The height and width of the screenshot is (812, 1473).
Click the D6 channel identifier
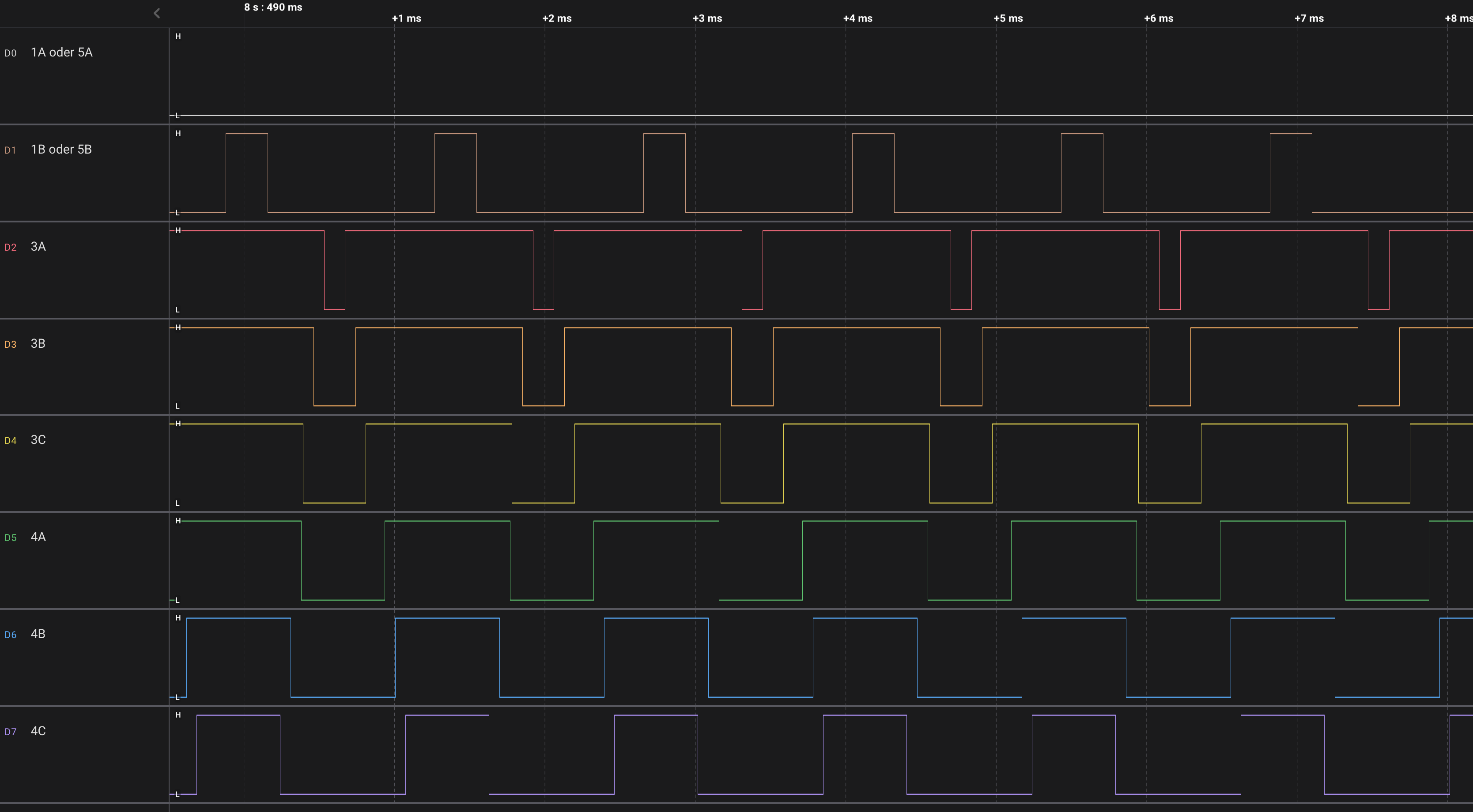[x=10, y=635]
